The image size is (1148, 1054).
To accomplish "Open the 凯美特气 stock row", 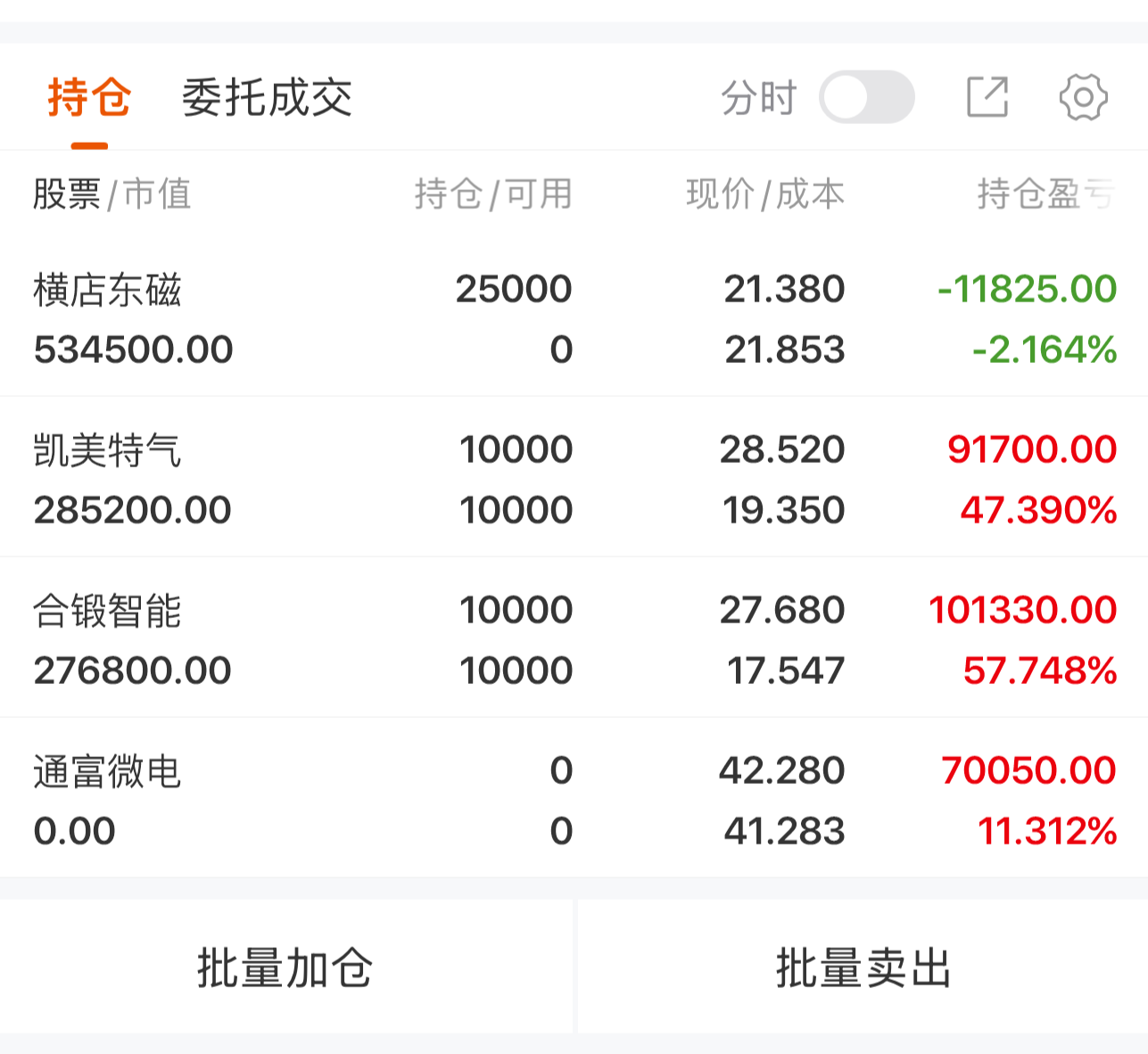I will tap(108, 451).
